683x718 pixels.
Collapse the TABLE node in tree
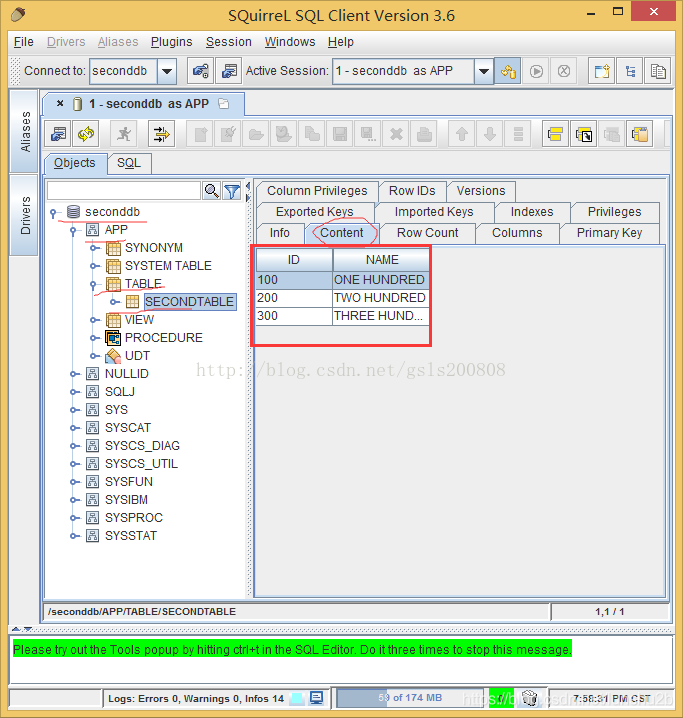pyautogui.click(x=93, y=284)
